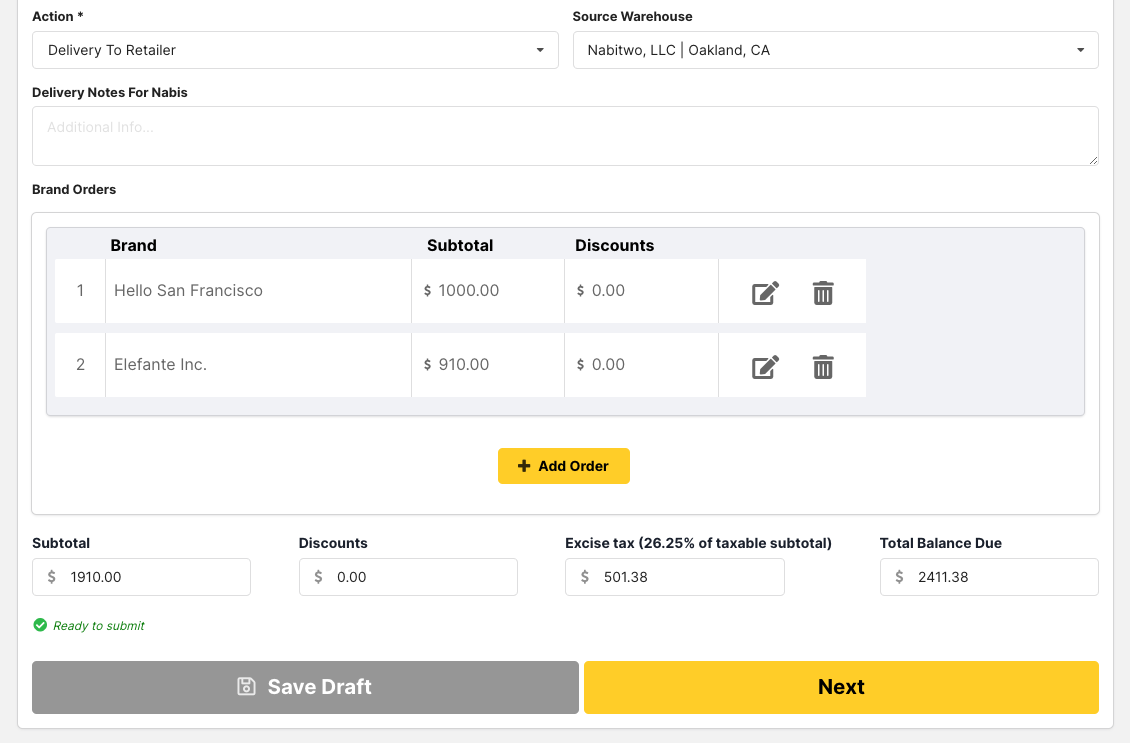
Task: Click the plus icon on Add Order
Action: tap(524, 466)
